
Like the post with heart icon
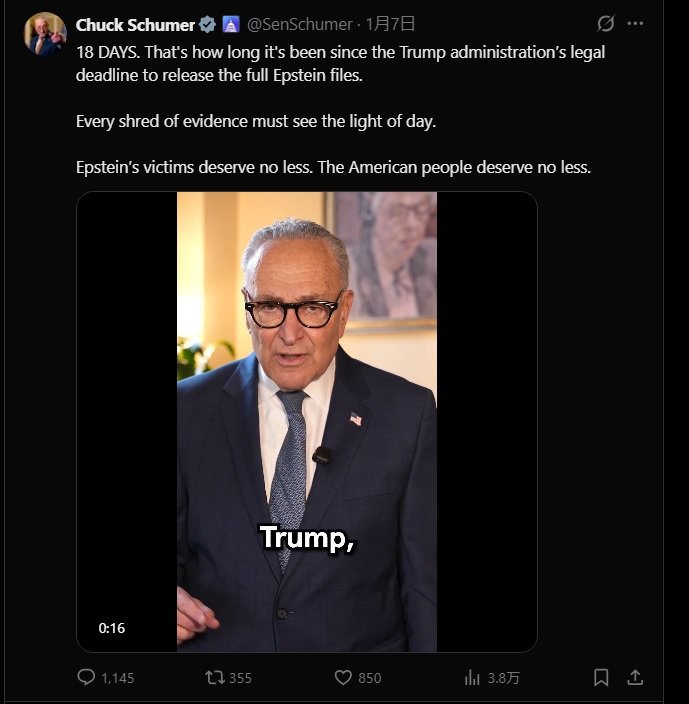(343, 677)
